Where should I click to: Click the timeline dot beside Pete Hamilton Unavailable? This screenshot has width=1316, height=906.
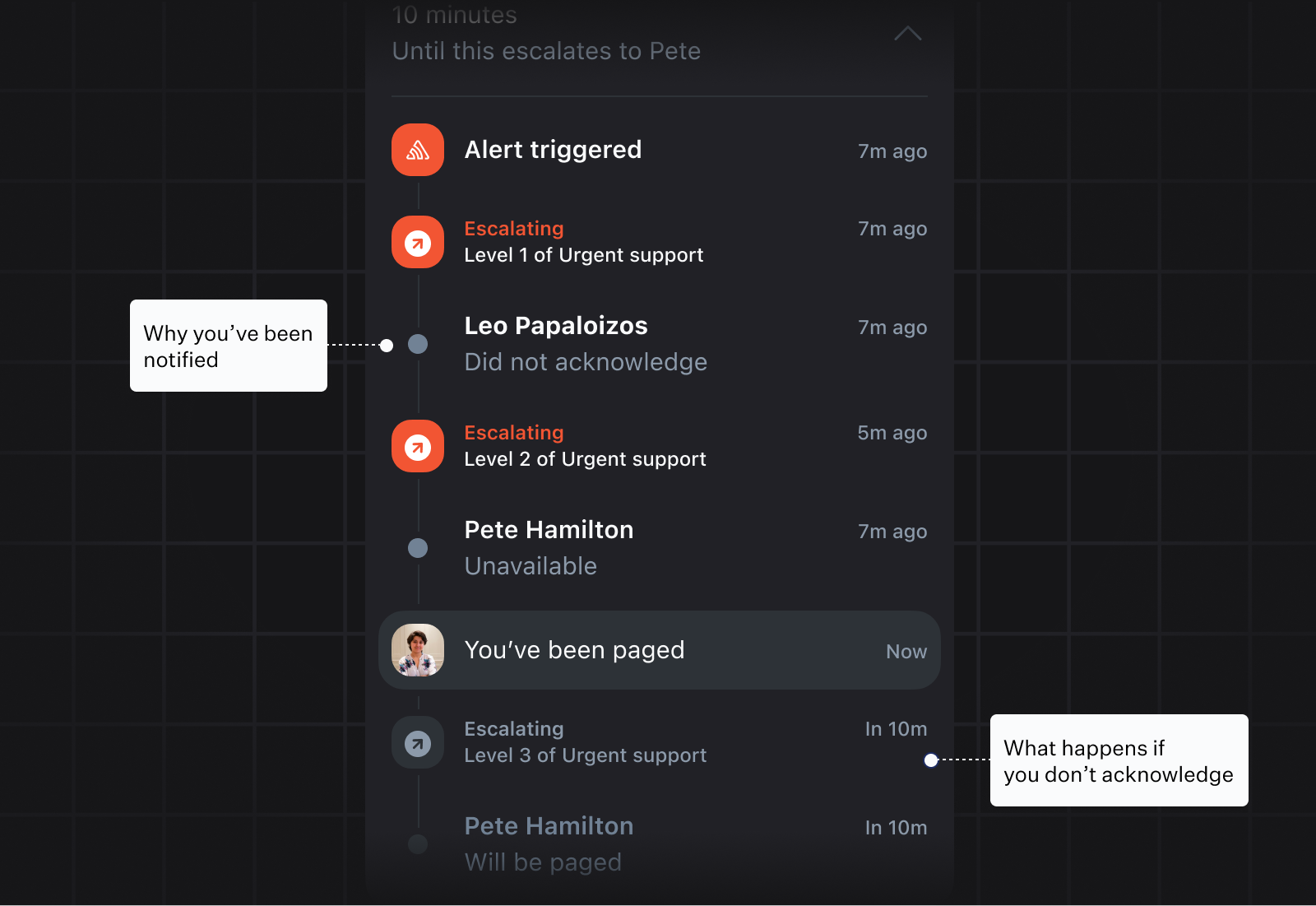point(418,548)
